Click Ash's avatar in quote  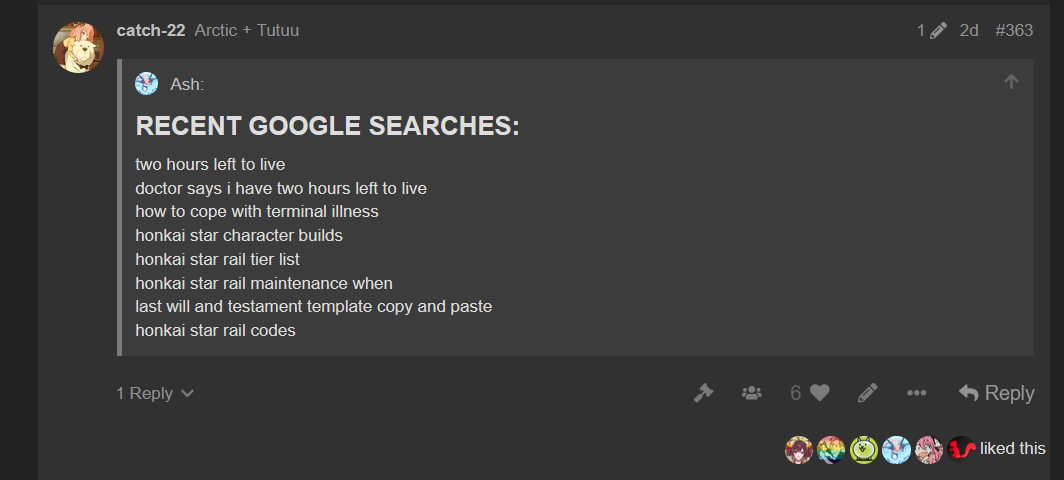(x=147, y=84)
